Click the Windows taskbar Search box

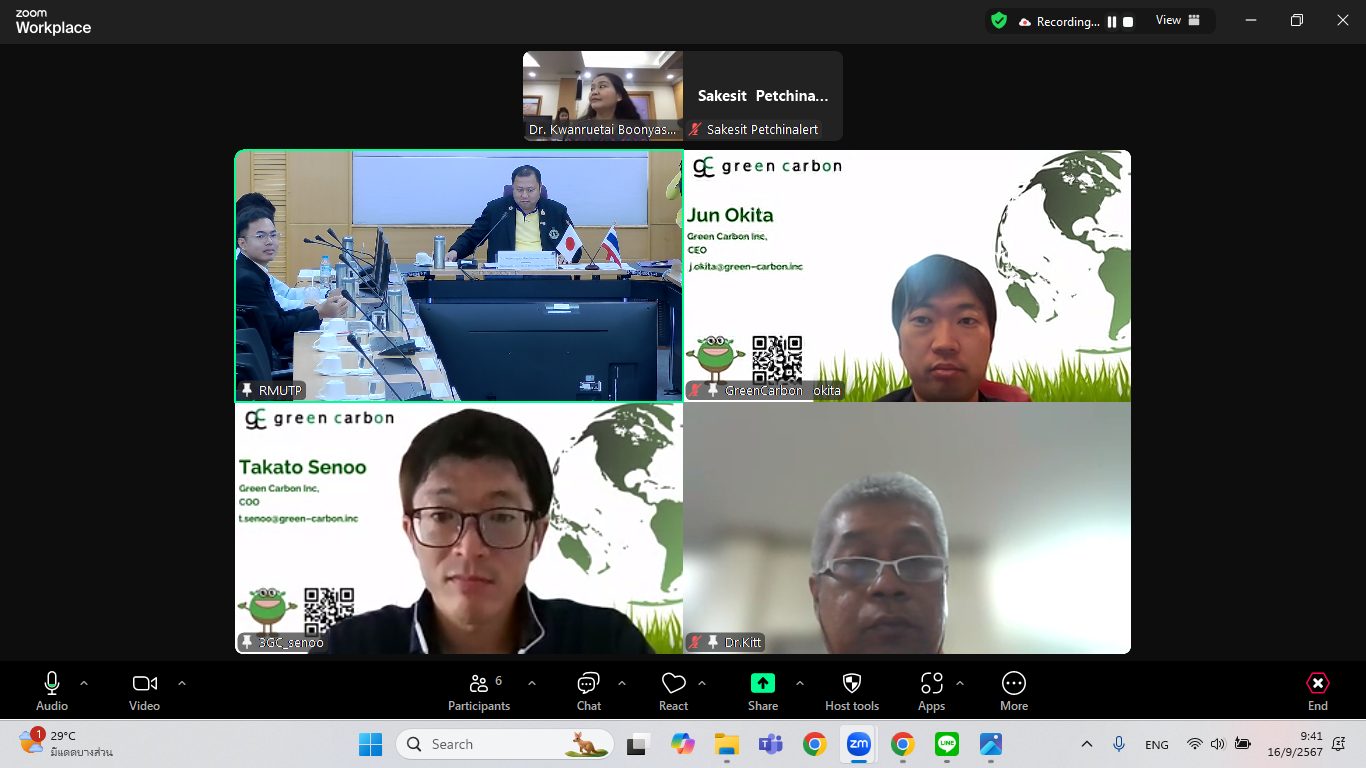pos(490,744)
